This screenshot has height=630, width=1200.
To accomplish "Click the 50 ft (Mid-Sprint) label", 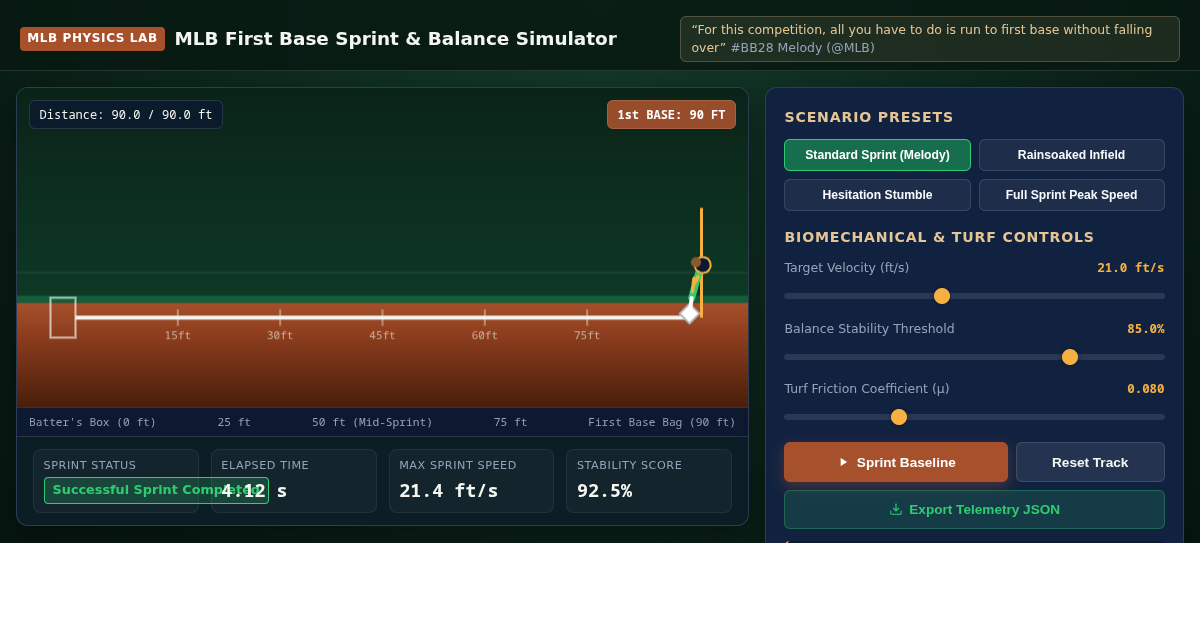I will 372,422.
